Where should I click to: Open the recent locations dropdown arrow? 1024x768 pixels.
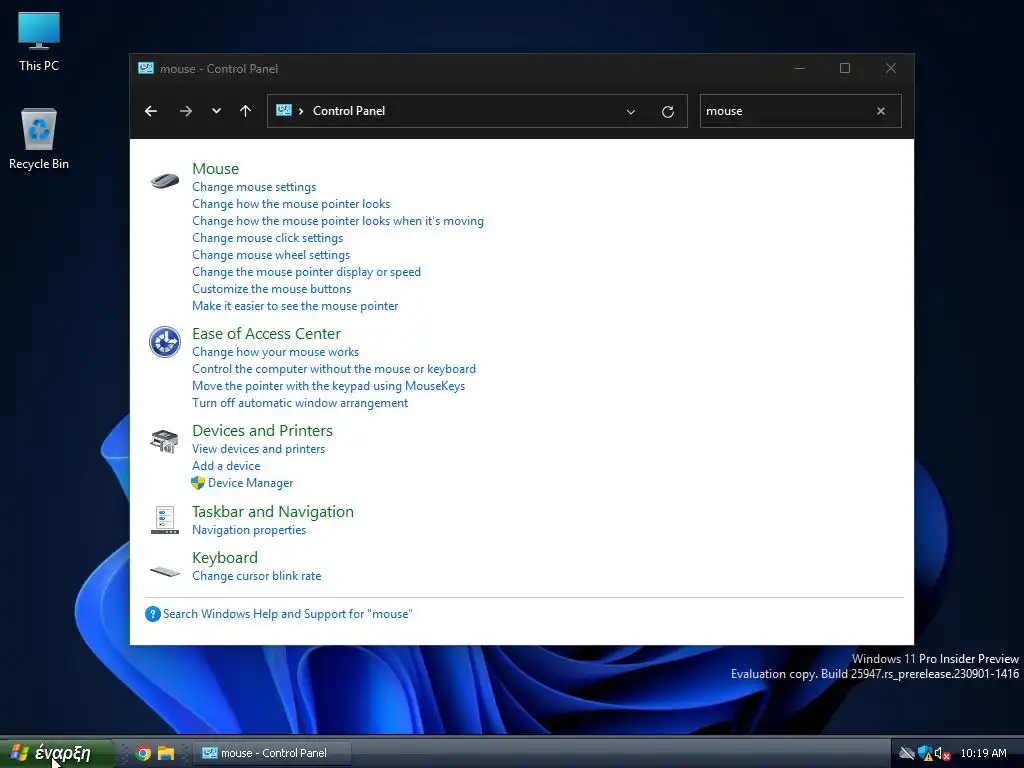(x=216, y=111)
